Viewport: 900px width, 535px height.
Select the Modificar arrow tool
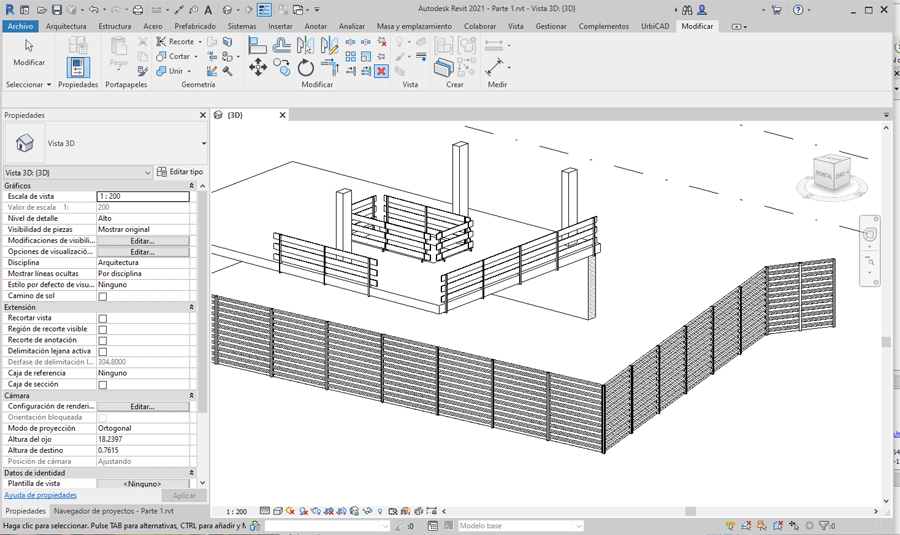coord(28,52)
